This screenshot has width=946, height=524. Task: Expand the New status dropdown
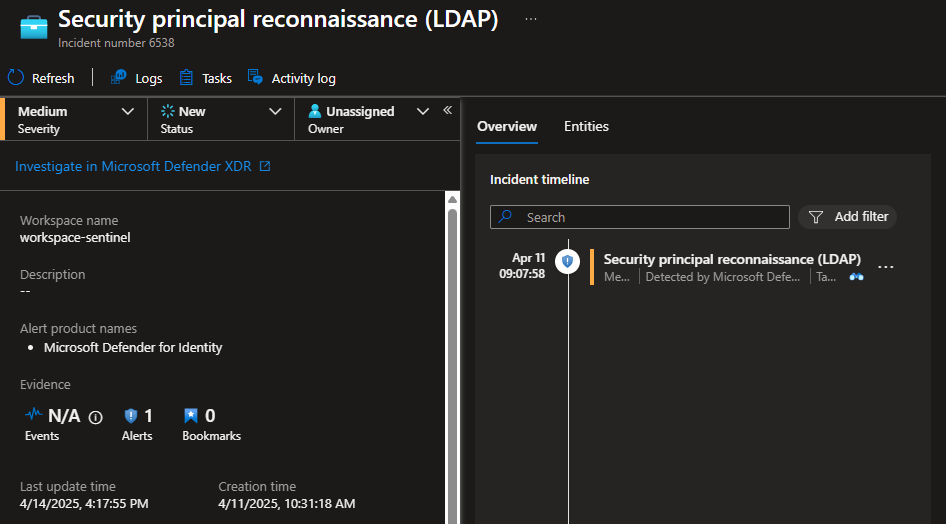(275, 111)
